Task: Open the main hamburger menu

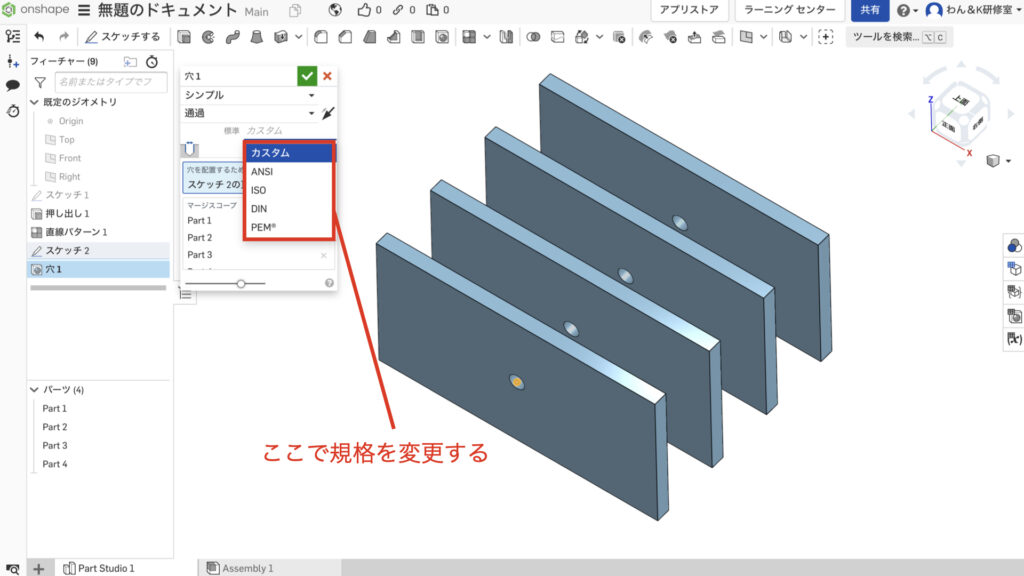Action: click(x=84, y=10)
